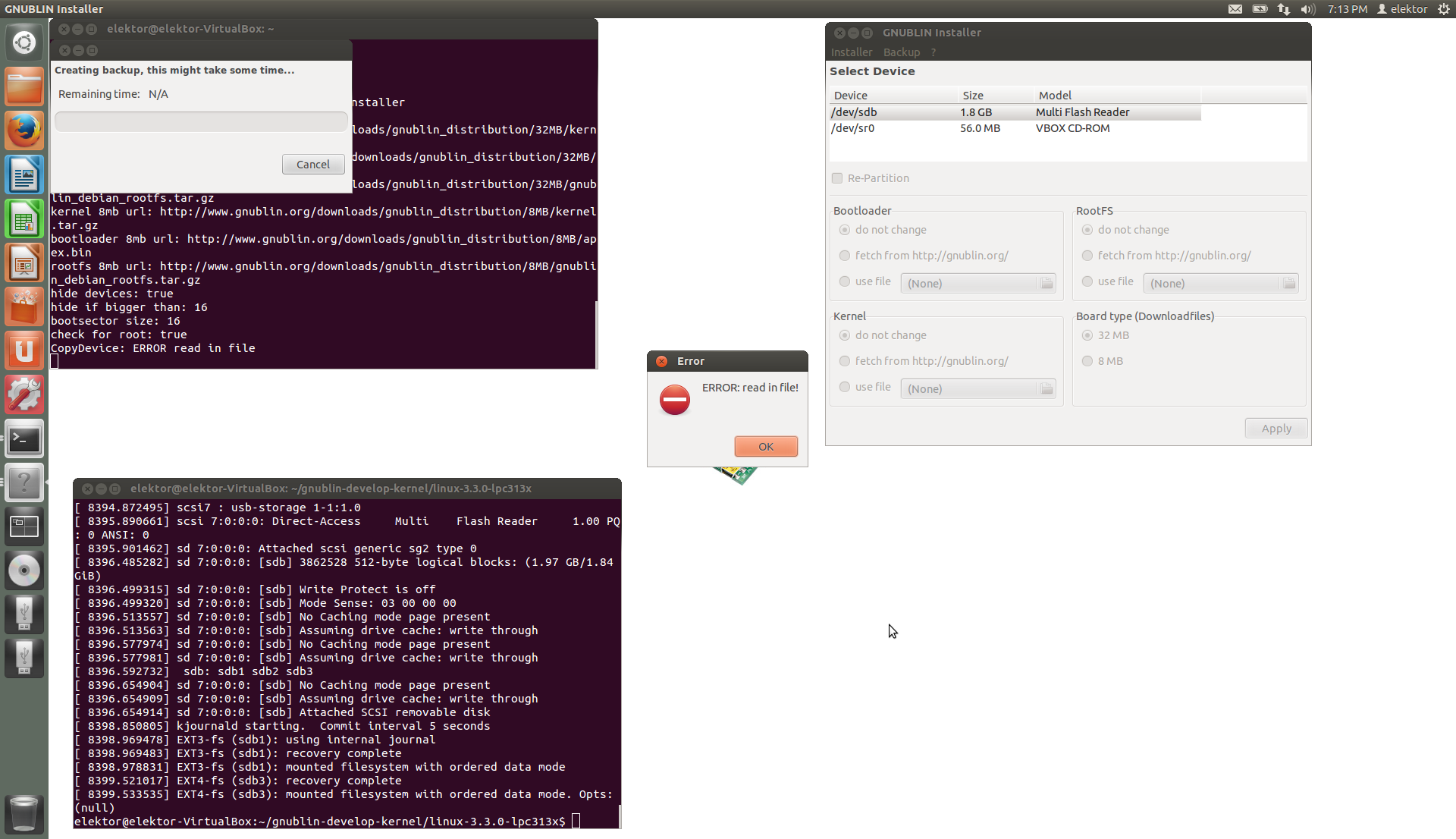The image size is (1456, 839).
Task: Open the Backup menu
Action: (x=901, y=52)
